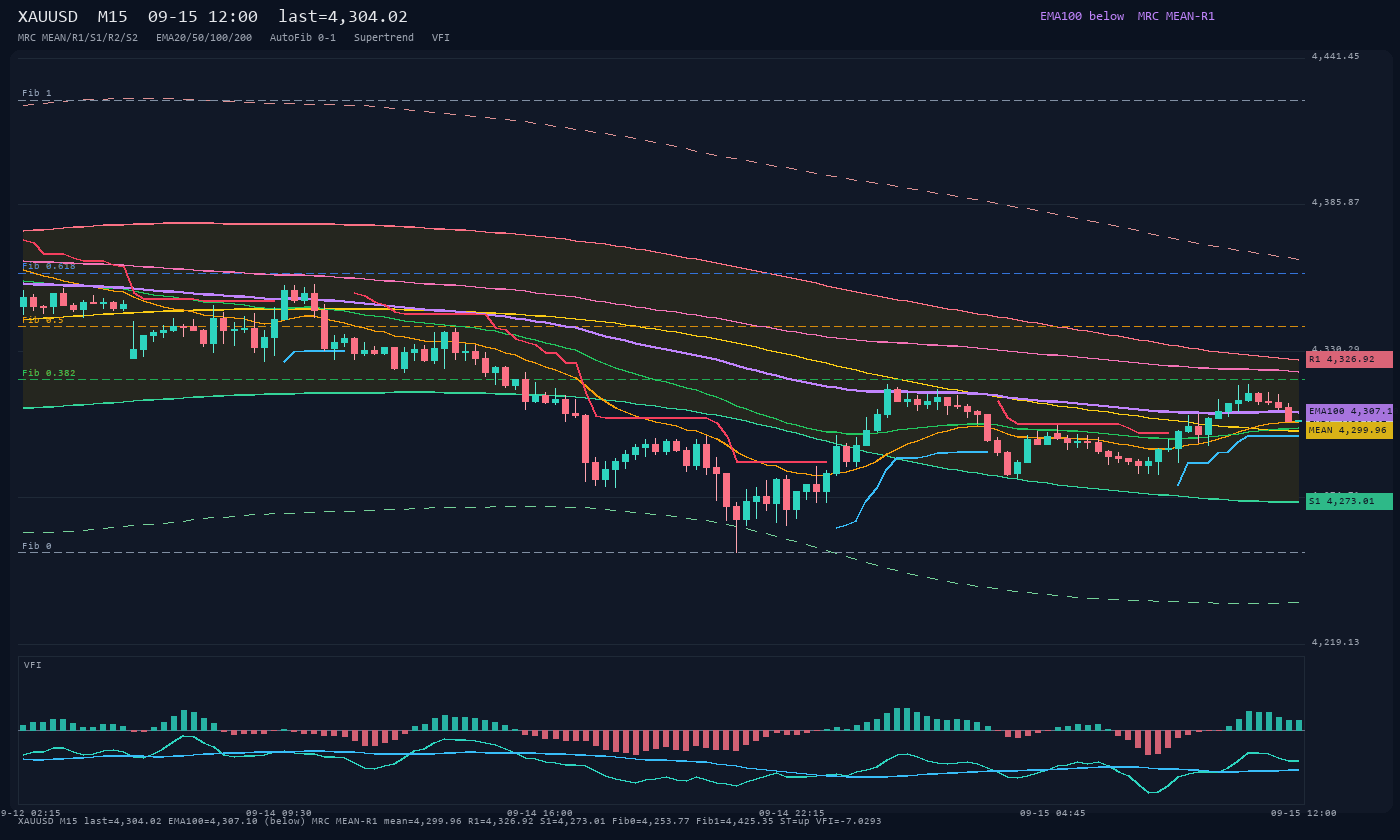Screen dimensions: 1400x840
Task: Click the 09-15 04:45 time axis label
Action: [1052, 813]
